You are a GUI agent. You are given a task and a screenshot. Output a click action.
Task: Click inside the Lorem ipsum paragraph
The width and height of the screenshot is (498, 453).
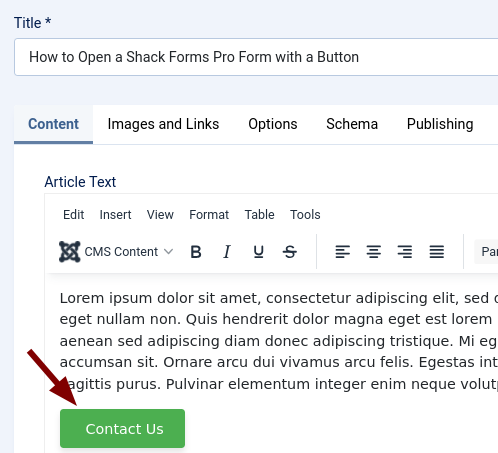click(279, 341)
